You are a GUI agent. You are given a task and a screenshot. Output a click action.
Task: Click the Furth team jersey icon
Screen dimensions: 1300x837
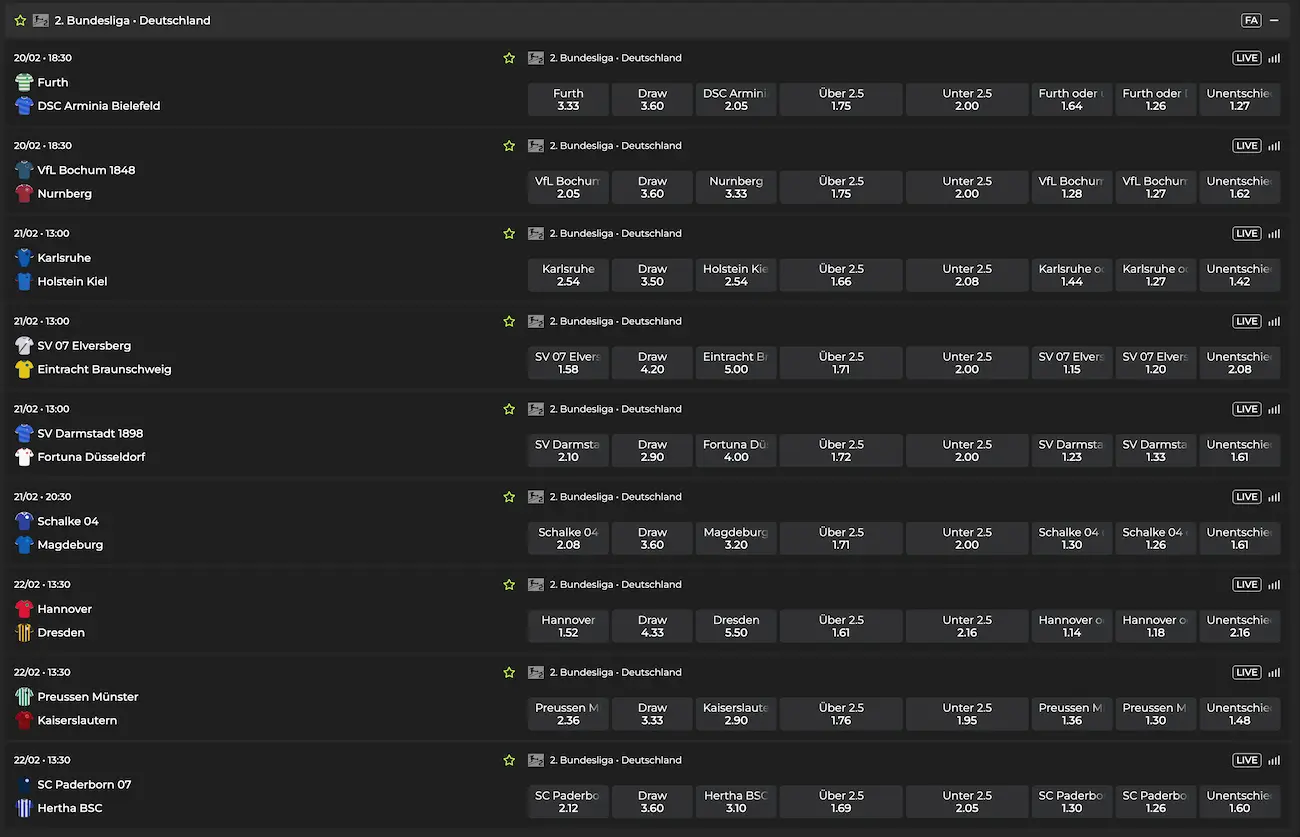point(24,82)
